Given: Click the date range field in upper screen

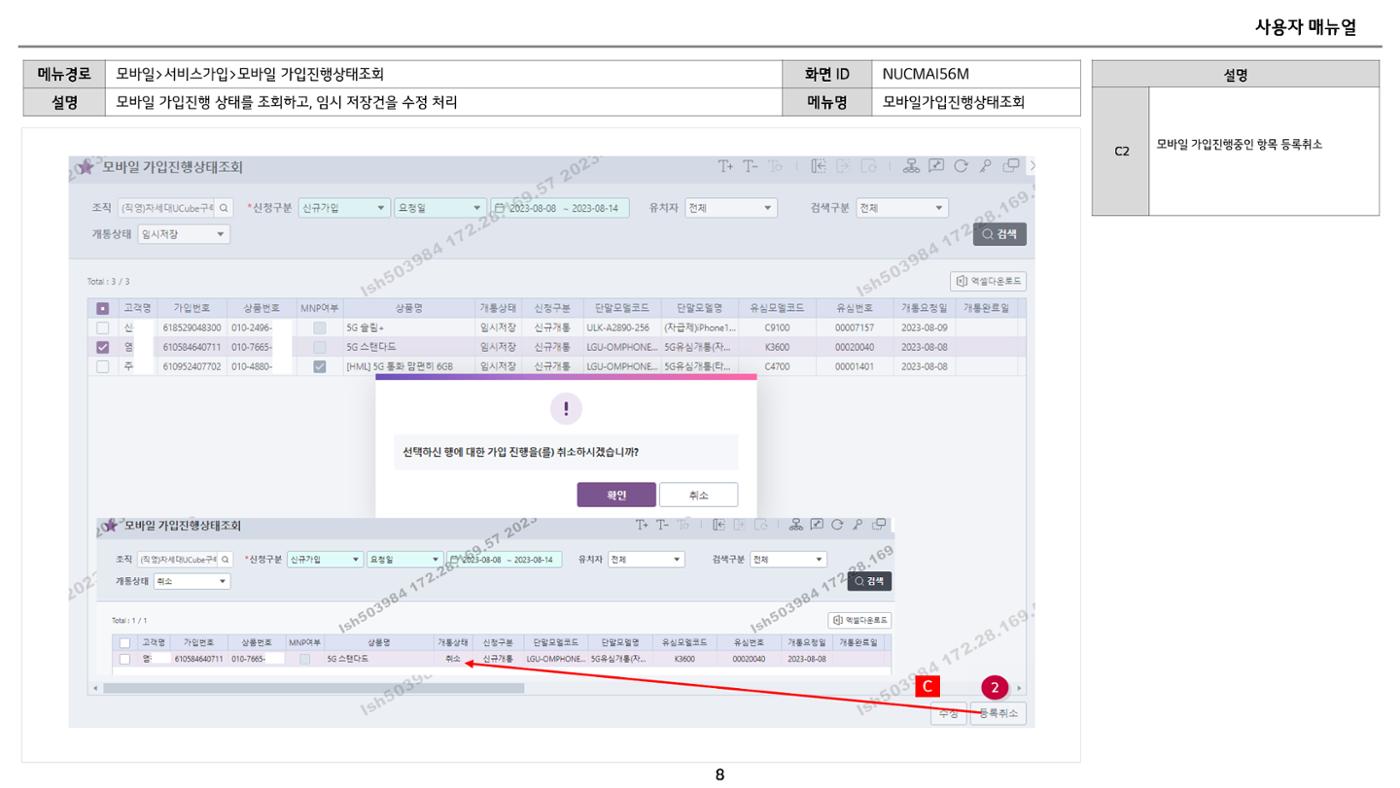Looking at the screenshot, I should [560, 208].
